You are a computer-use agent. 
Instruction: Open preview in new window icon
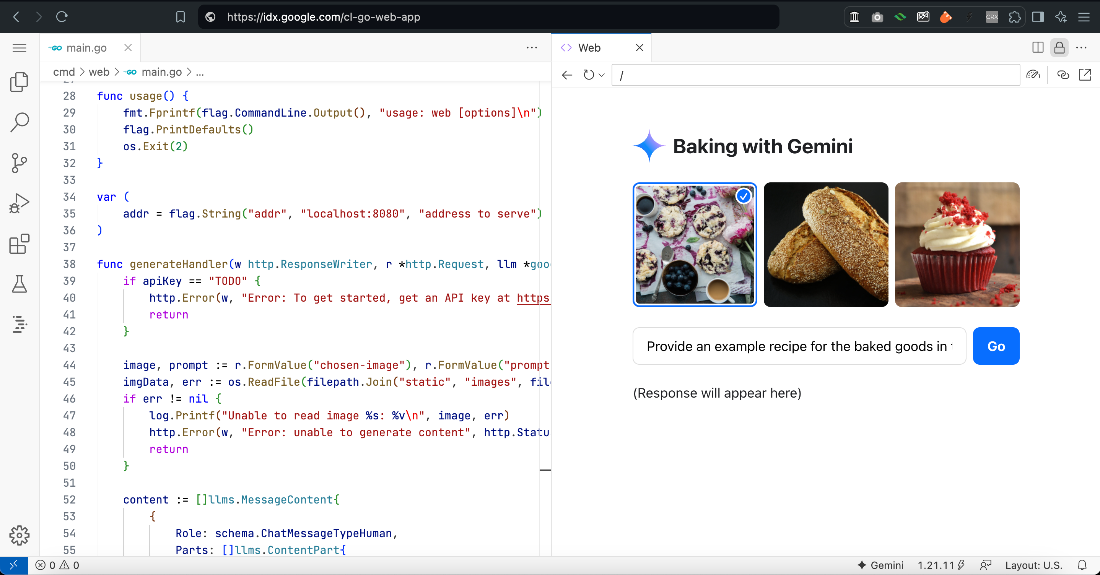[1085, 74]
